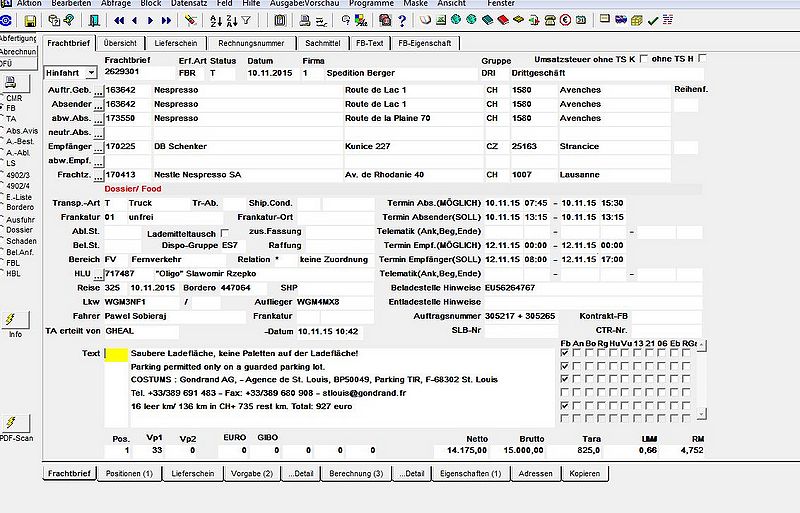Screen dimensions: 800x513
Task: Toggle the Lademitteltausch checkbox
Action: tap(224, 233)
